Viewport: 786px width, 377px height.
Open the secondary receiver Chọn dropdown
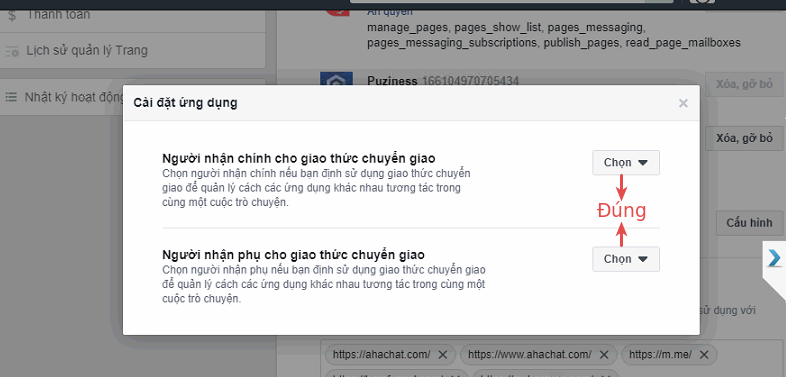(626, 259)
